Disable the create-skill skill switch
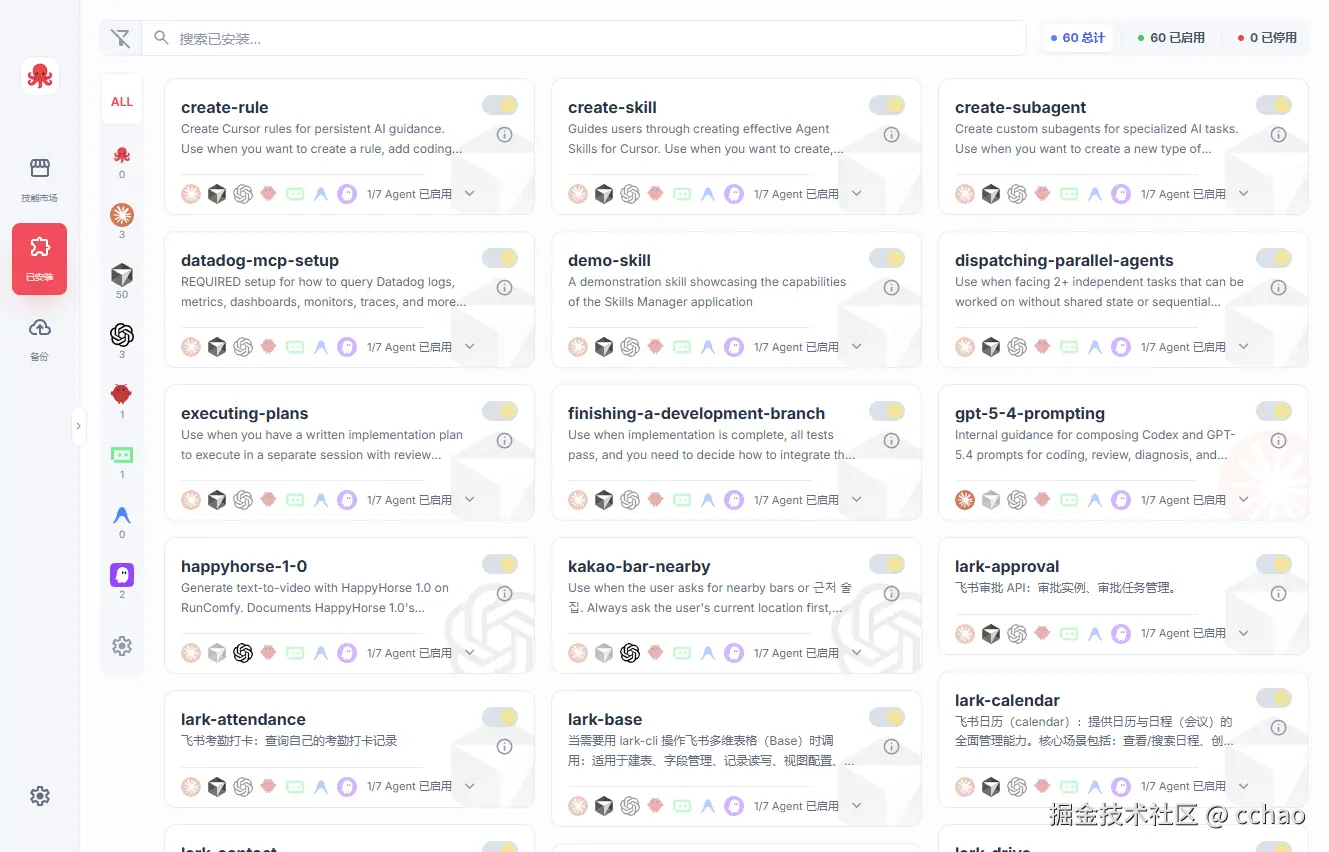 coord(887,105)
